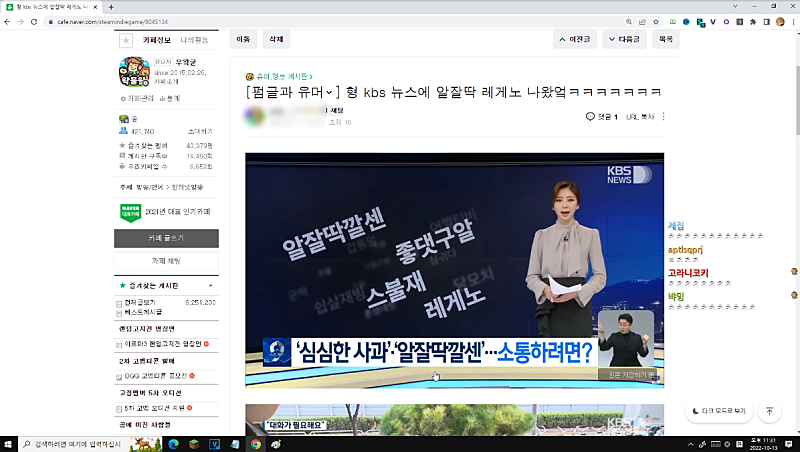Open the 통계 statistics link
Viewport: 800px width, 452px height.
coord(170,98)
